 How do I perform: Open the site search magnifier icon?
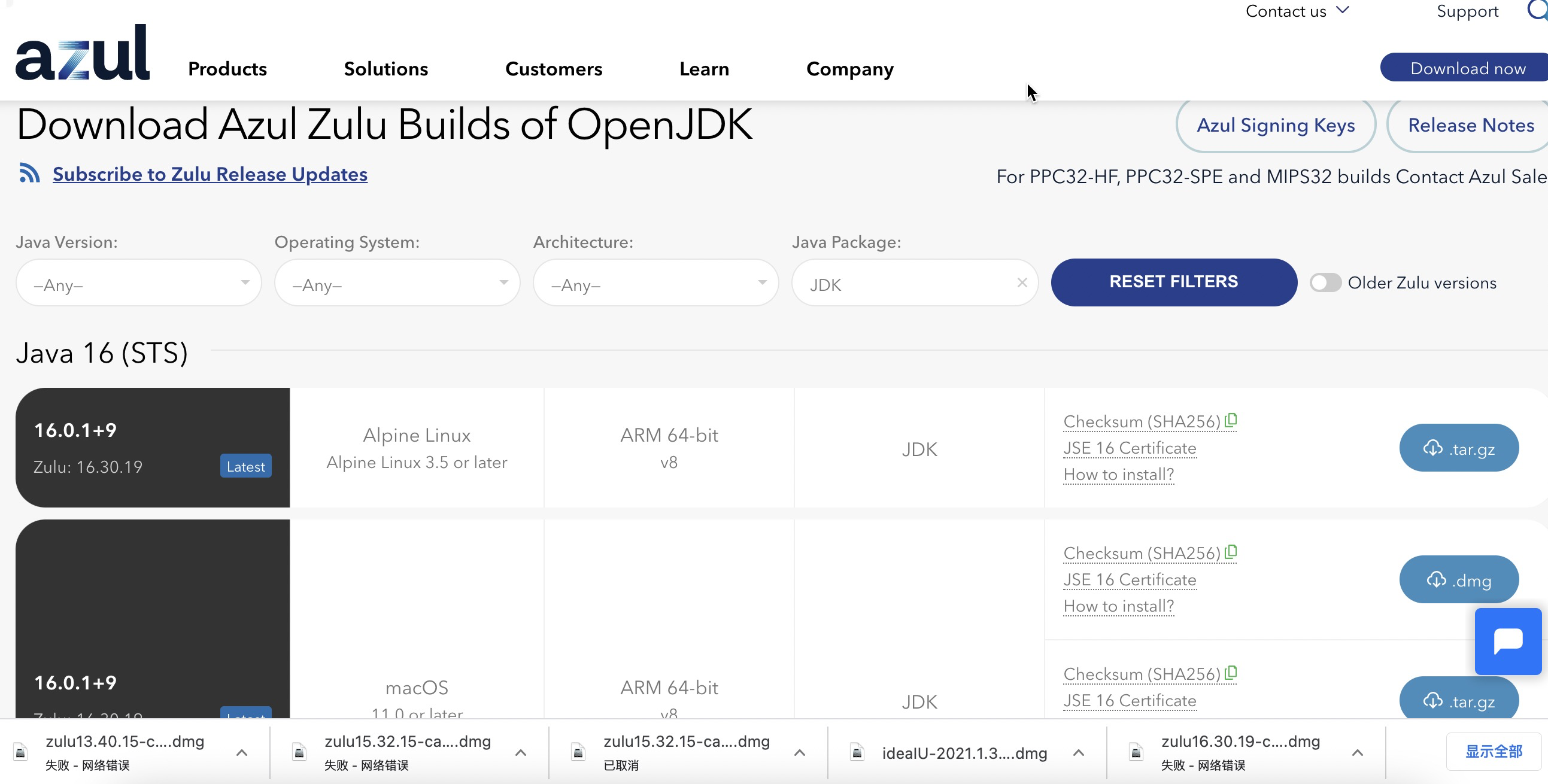[x=1538, y=10]
